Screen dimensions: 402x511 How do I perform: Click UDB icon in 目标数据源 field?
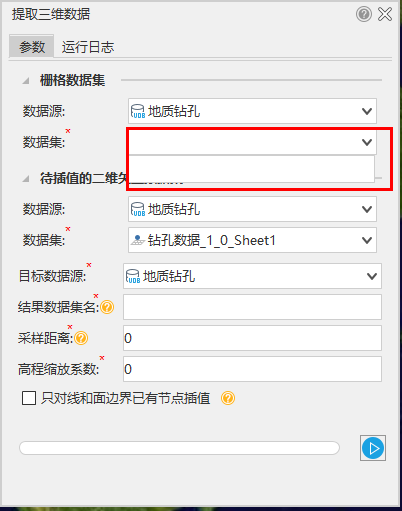point(133,276)
